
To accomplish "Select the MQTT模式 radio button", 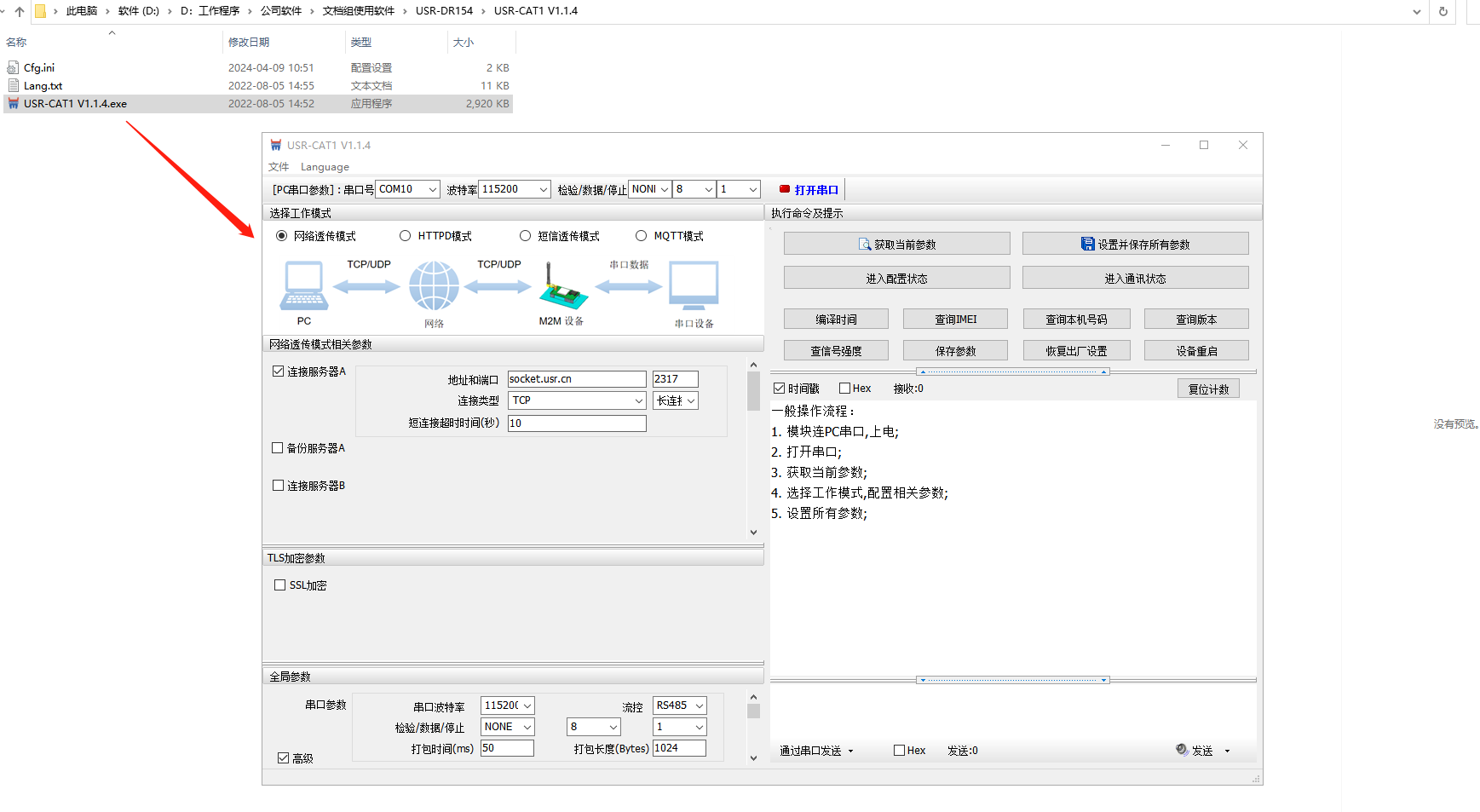I will coord(642,236).
